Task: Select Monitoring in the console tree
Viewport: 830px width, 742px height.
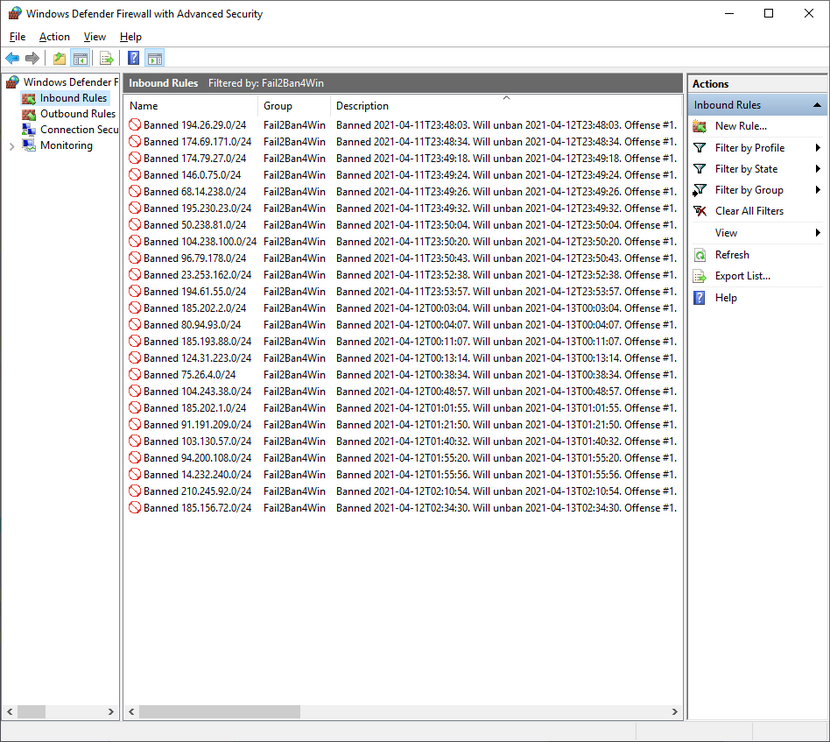Action: pyautogui.click(x=66, y=145)
